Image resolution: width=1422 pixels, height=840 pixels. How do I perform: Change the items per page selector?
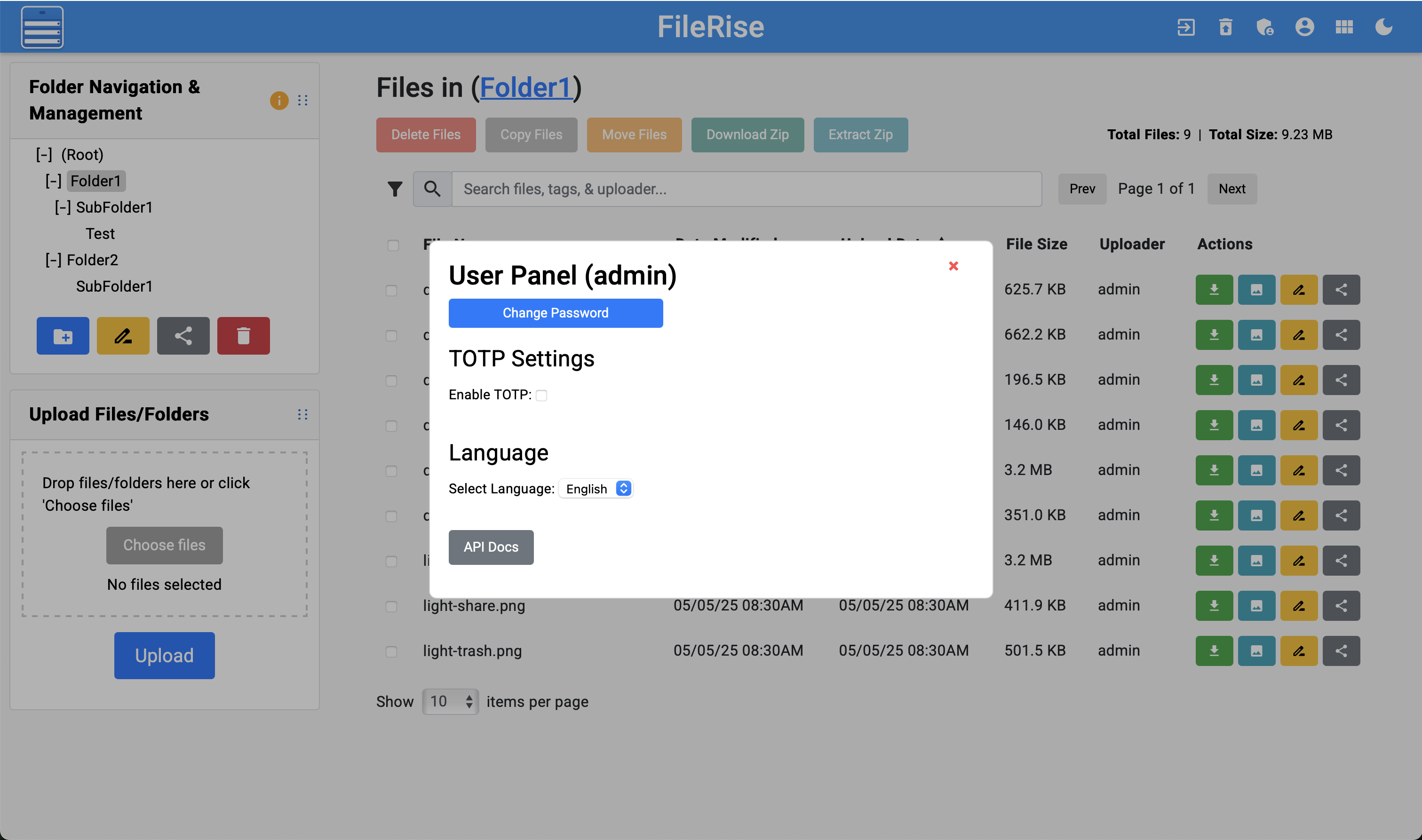451,701
